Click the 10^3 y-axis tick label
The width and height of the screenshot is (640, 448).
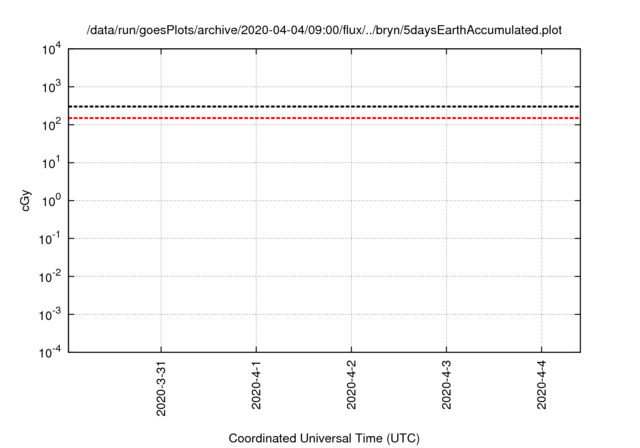click(x=52, y=87)
